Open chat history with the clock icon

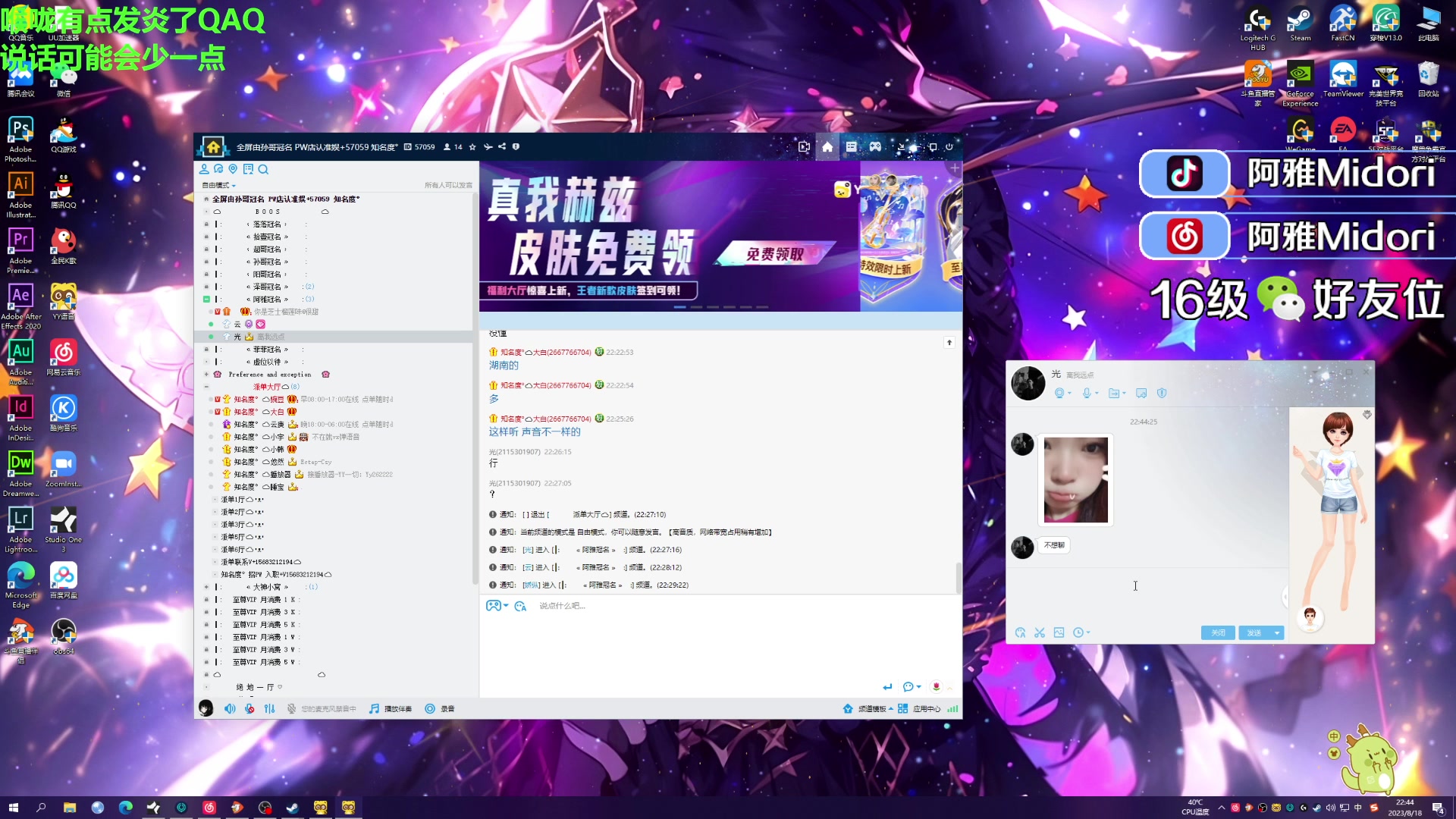pos(1076,632)
